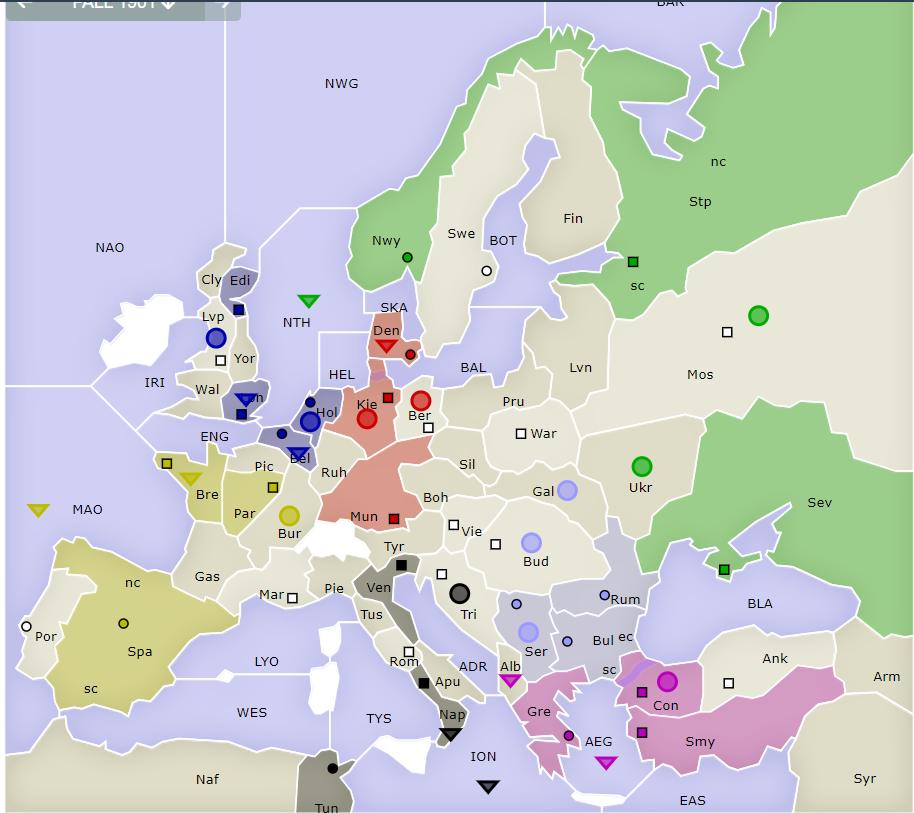Click the NWG sea label

click(342, 84)
